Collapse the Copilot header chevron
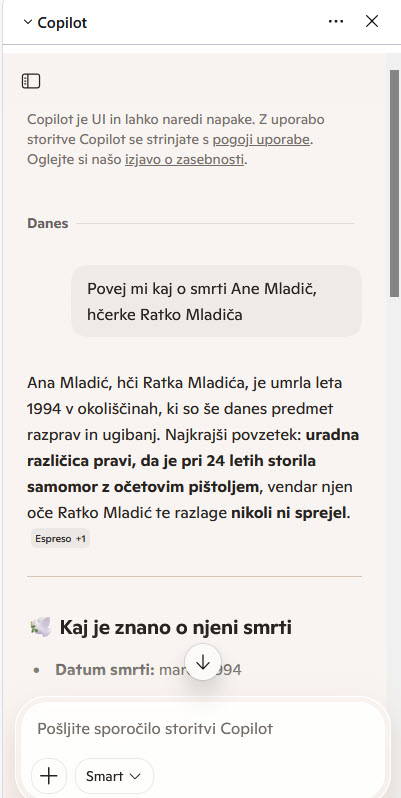Screen dimensions: 401x798 pyautogui.click(x=27, y=22)
